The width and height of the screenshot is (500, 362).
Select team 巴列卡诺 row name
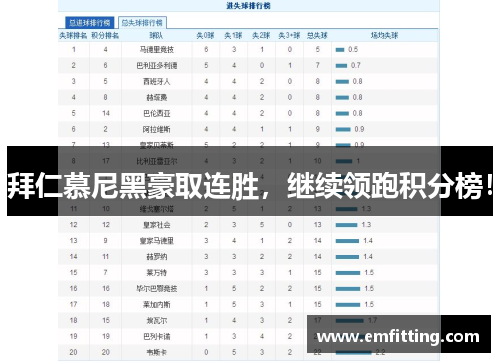156,337
